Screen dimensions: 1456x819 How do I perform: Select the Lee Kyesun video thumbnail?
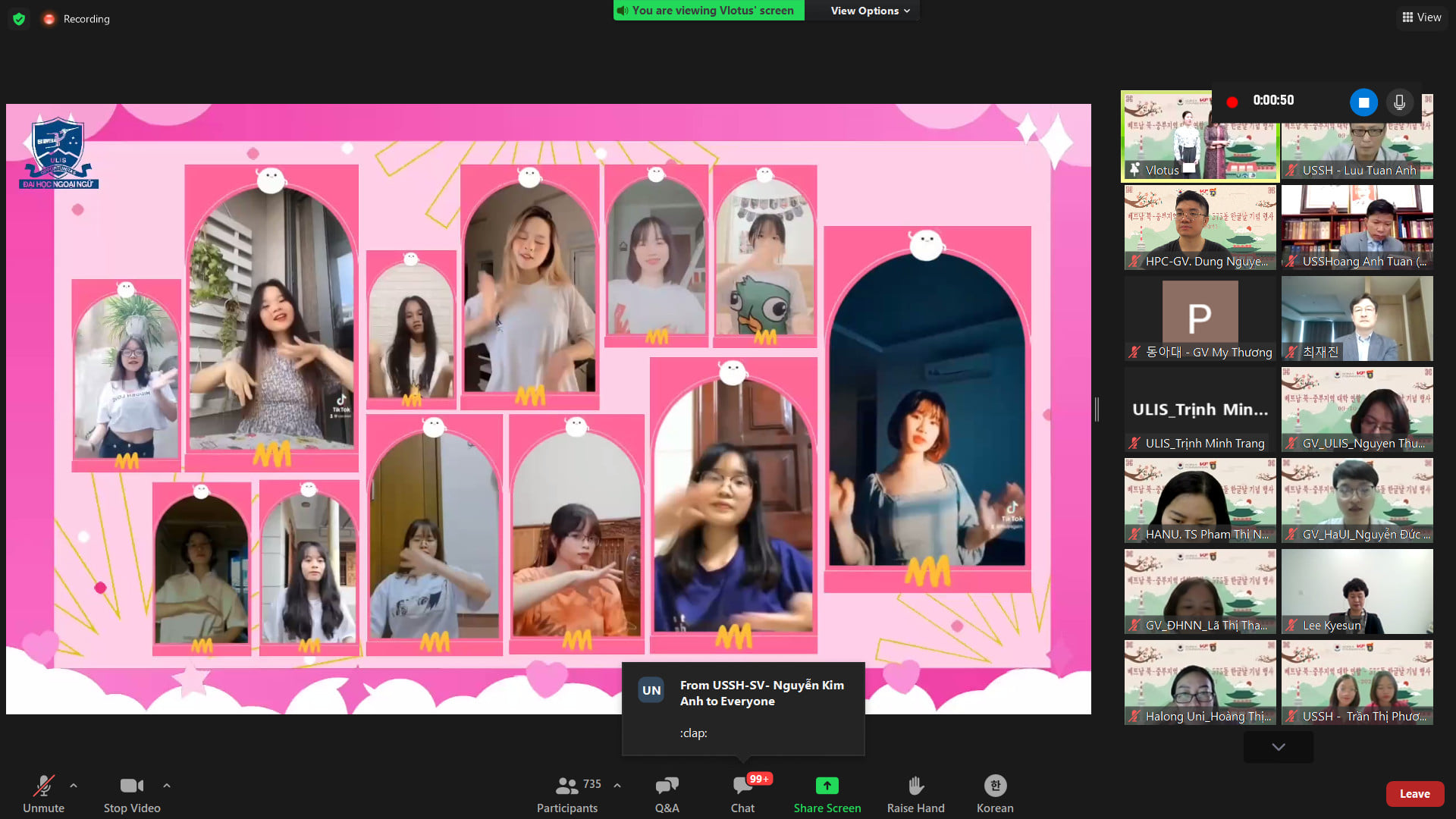click(1357, 591)
